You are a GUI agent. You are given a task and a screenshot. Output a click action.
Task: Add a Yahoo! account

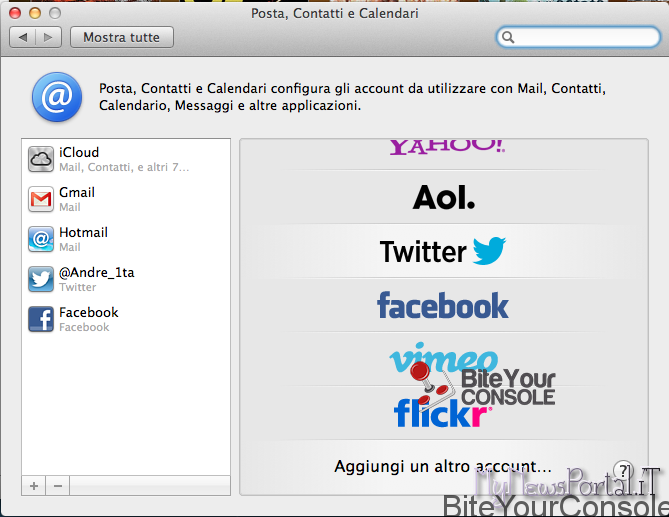coord(447,147)
